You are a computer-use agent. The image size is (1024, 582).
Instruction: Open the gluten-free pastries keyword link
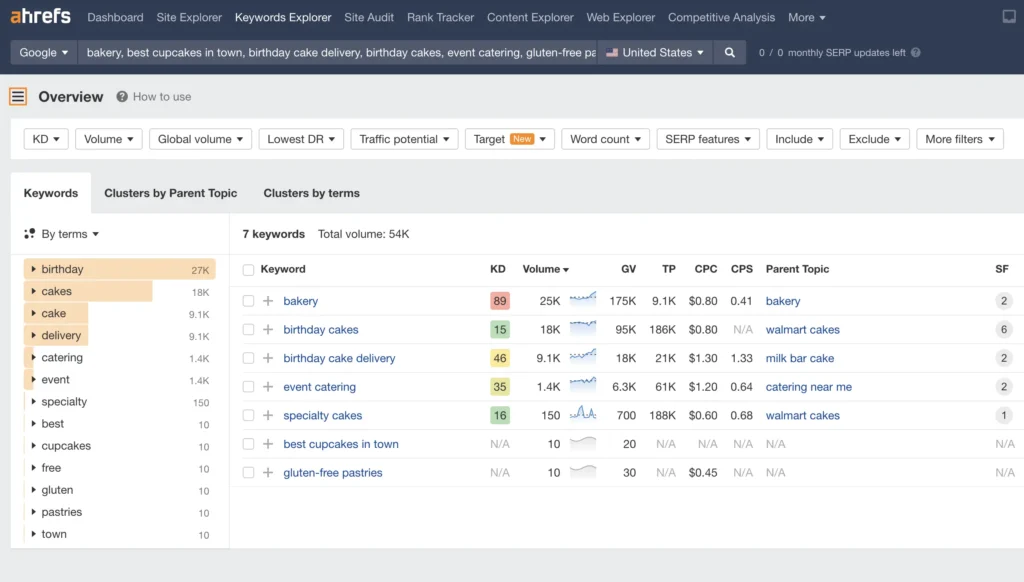click(x=332, y=472)
